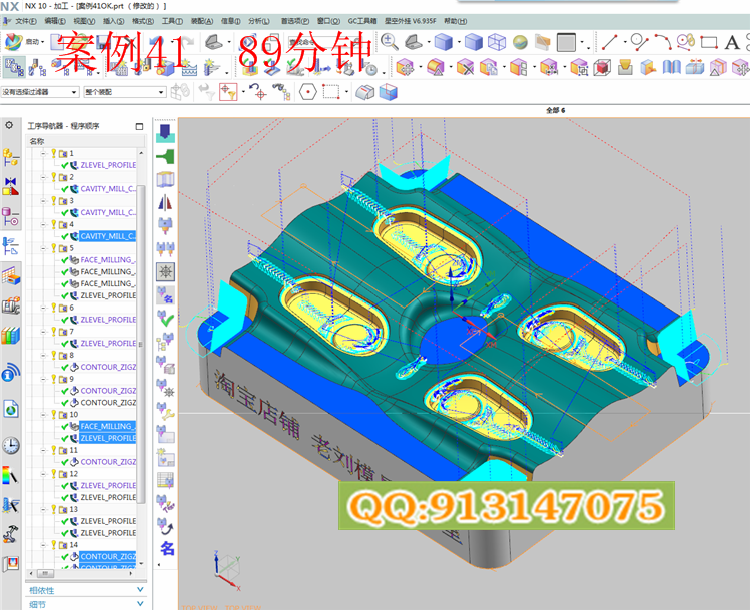
Task: Open the Reuse Library books icon
Action: point(11,336)
